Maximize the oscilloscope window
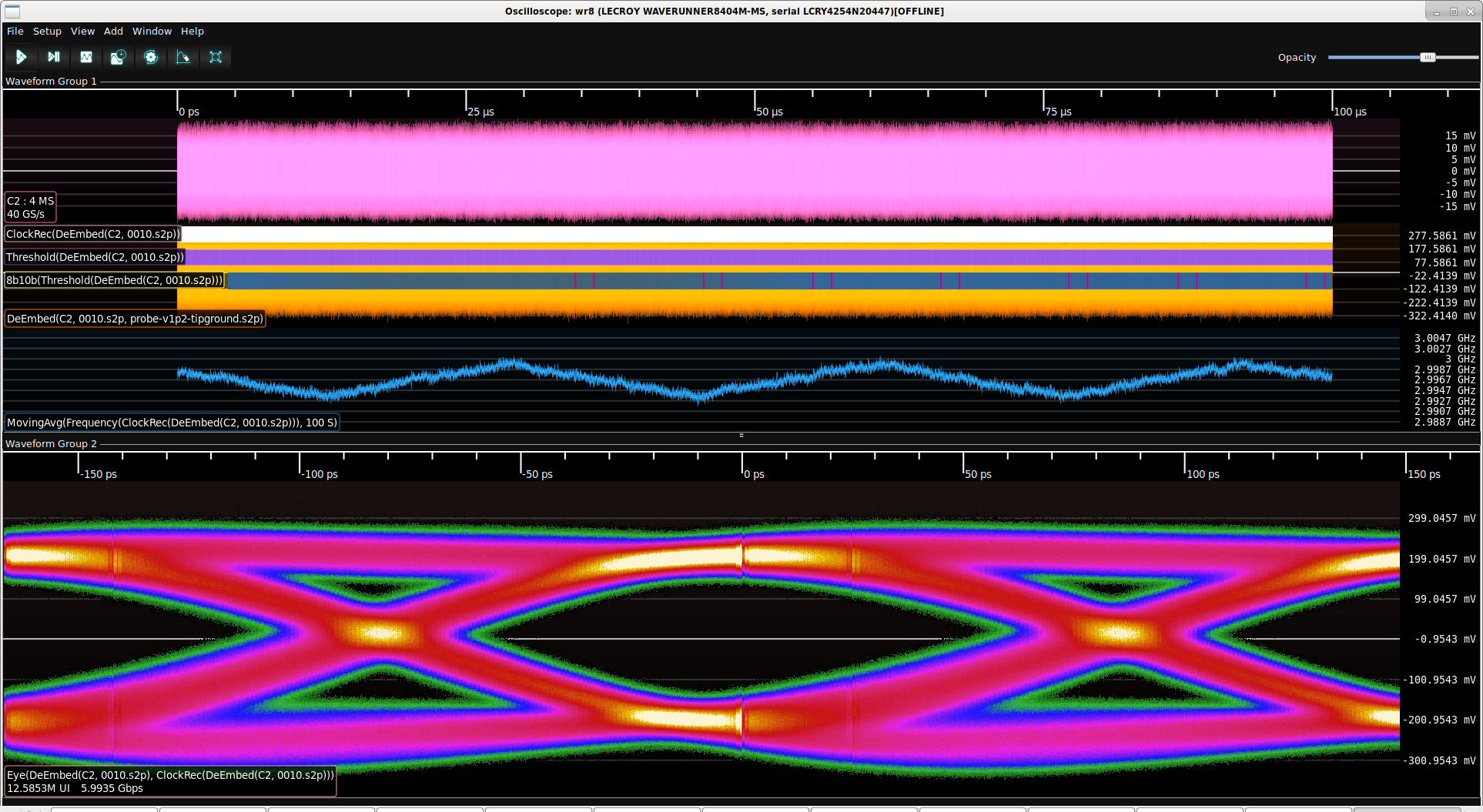 pos(1454,12)
